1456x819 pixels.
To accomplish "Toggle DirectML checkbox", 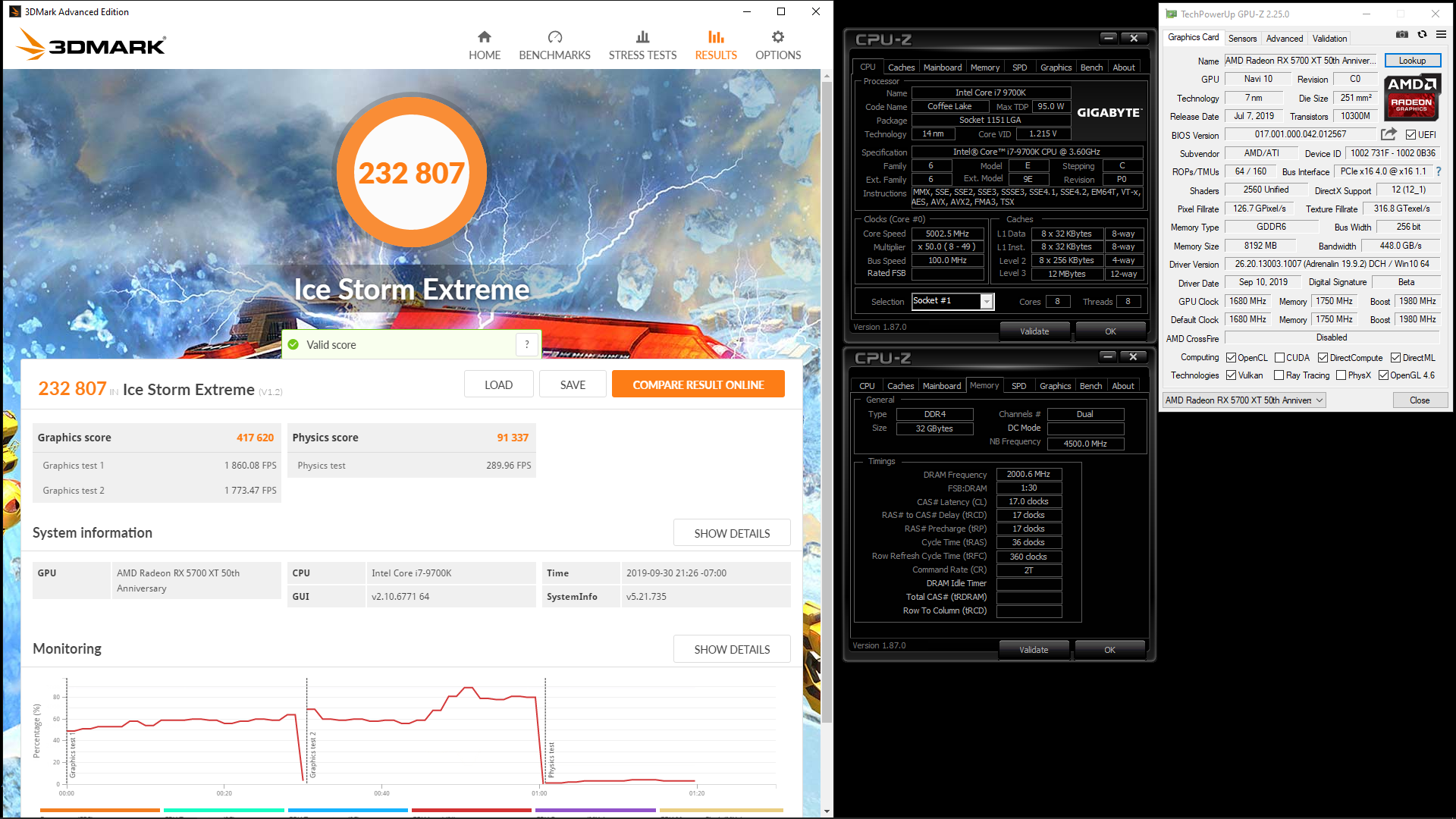I will [x=1395, y=358].
